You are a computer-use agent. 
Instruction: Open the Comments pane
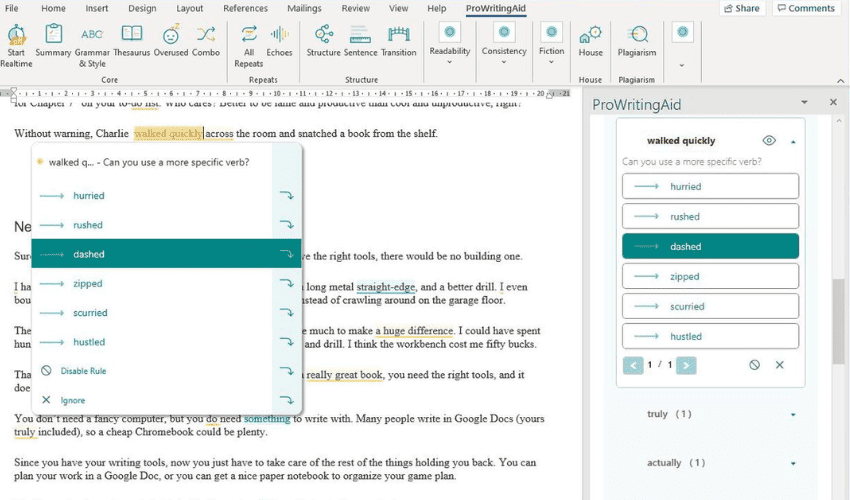tap(806, 8)
